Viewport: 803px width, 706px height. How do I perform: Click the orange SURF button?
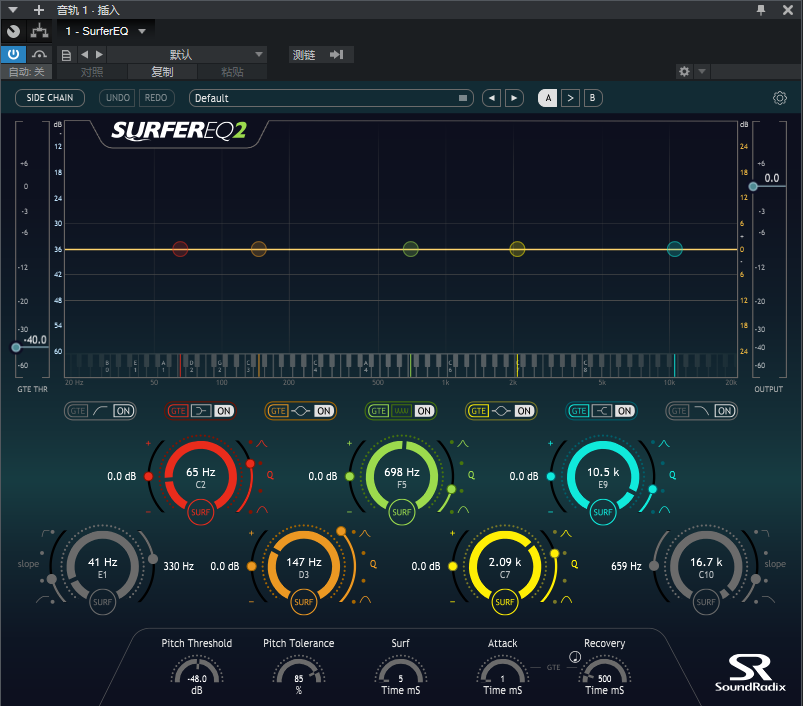[304, 602]
